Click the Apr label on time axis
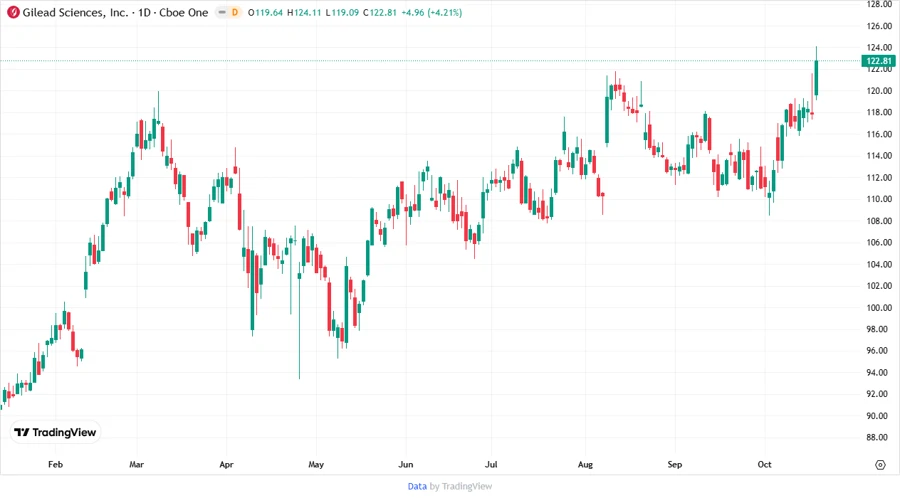The image size is (900, 498). 226,464
